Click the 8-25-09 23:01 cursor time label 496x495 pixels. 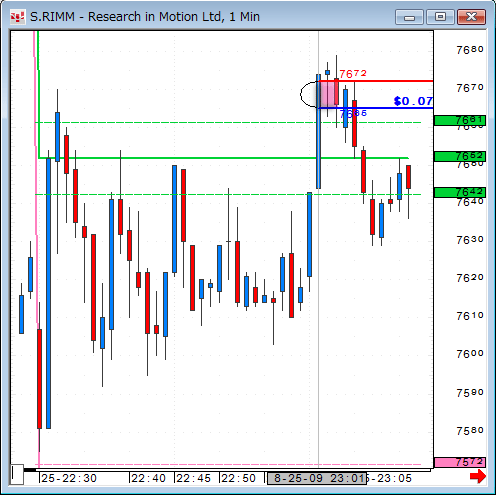pyautogui.click(x=317, y=478)
